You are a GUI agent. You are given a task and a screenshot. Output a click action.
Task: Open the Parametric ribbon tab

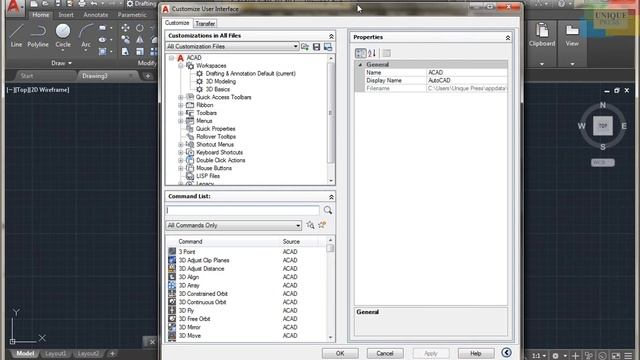click(132, 15)
